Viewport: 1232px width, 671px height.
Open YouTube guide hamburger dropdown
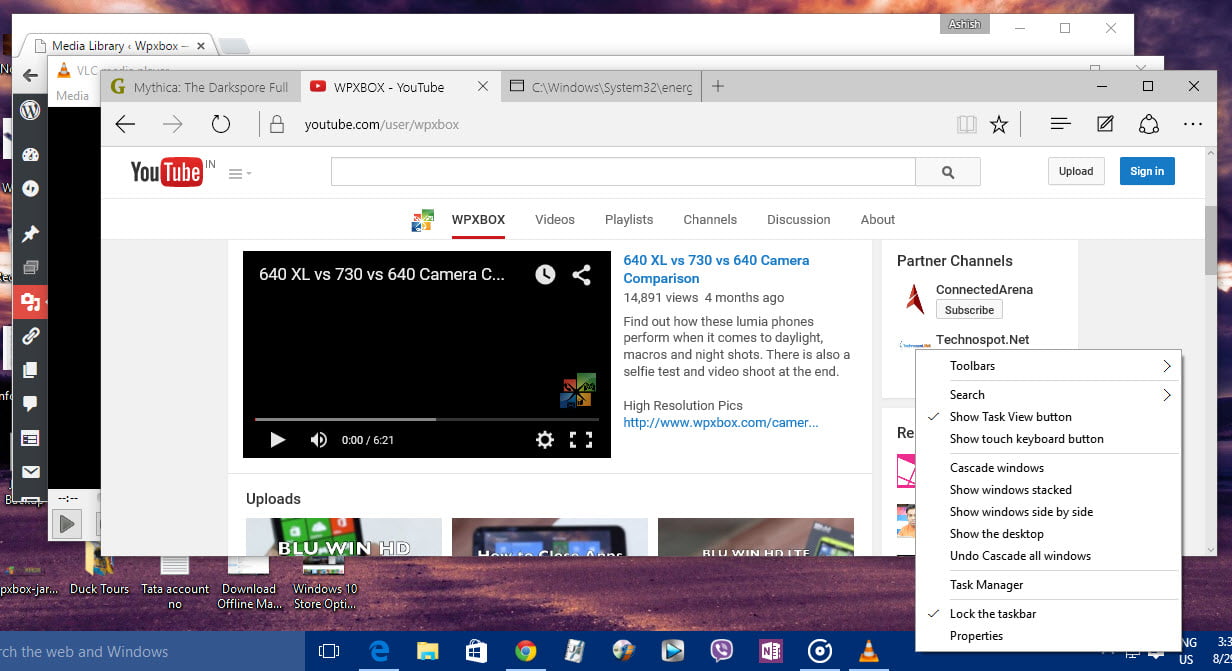click(x=240, y=174)
